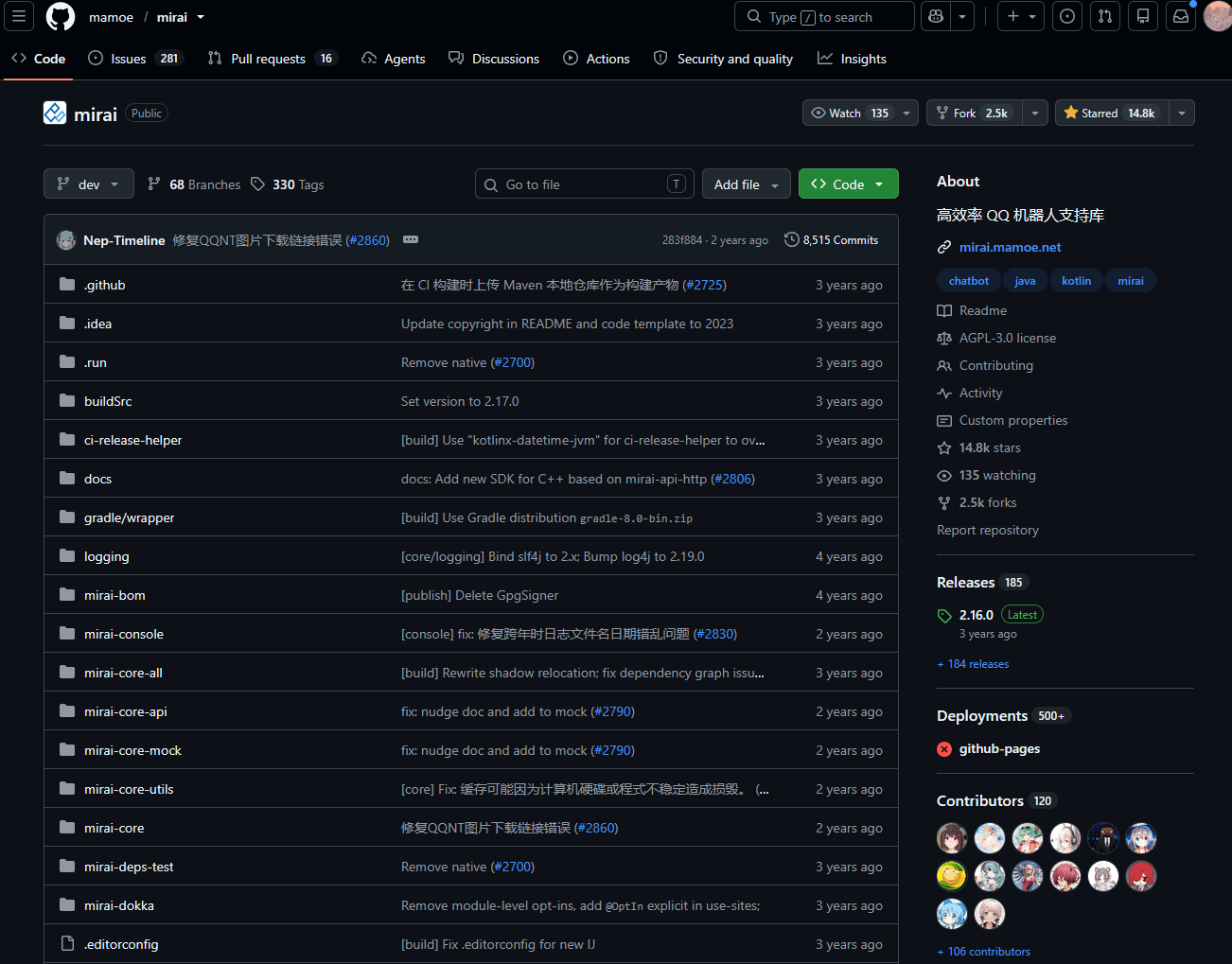The height and width of the screenshot is (964, 1232).
Task: Switch to the Pull requests tab
Action: click(x=273, y=59)
